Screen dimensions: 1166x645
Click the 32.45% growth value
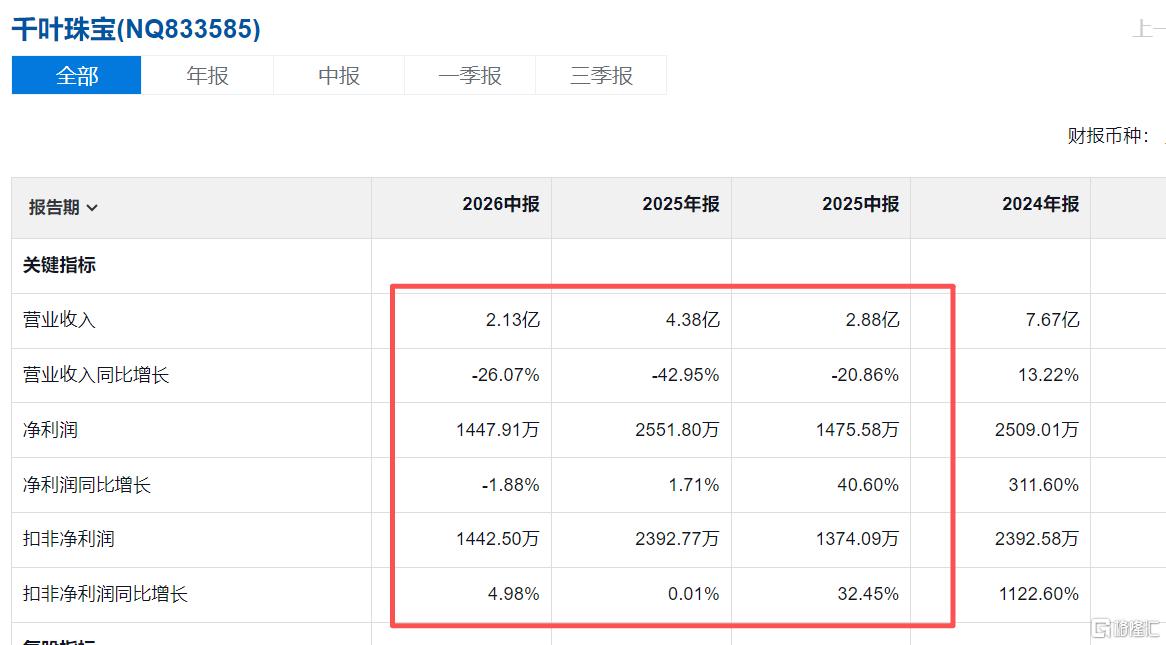[x=869, y=594]
